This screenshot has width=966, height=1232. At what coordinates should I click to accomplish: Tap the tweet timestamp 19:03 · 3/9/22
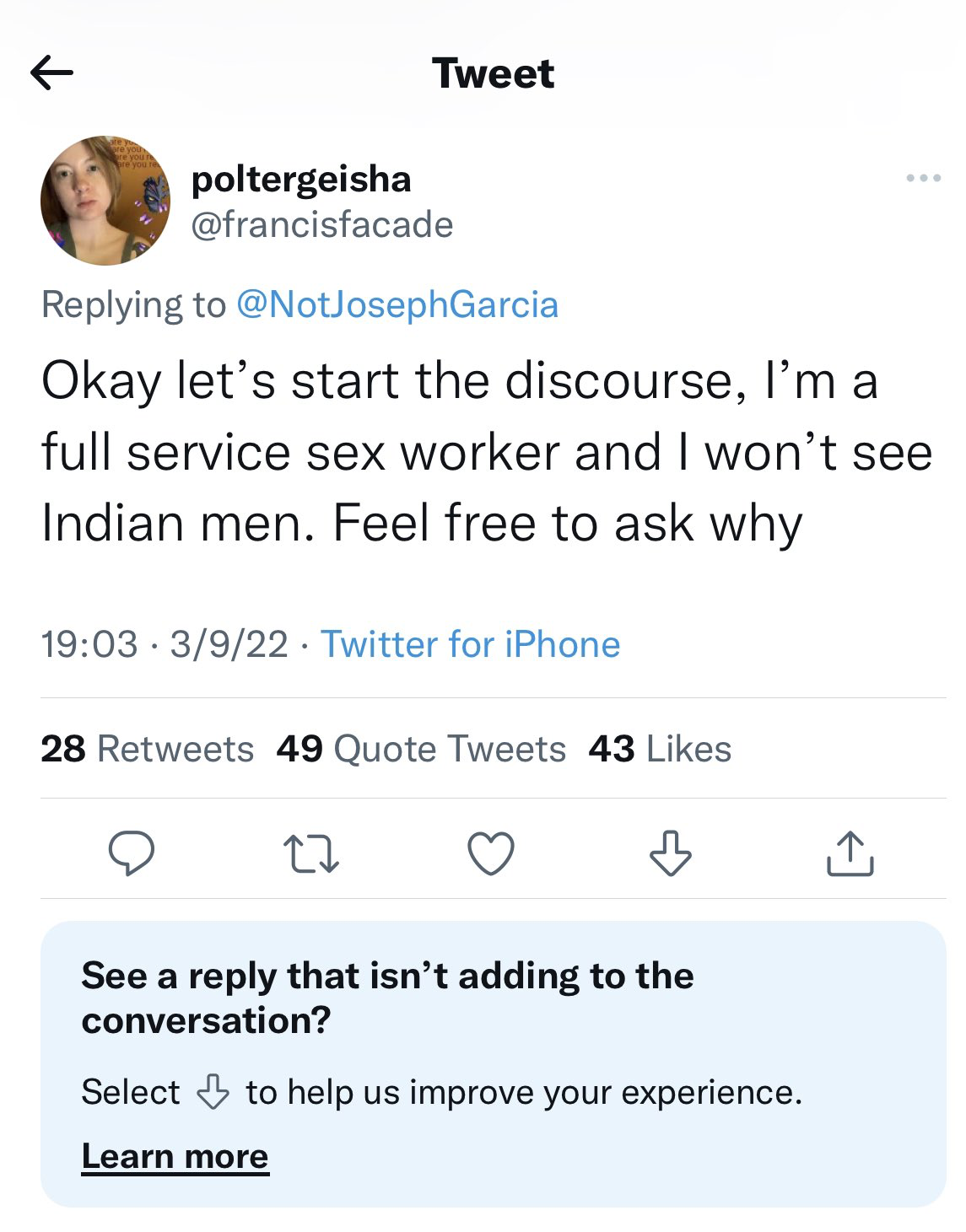(x=165, y=644)
